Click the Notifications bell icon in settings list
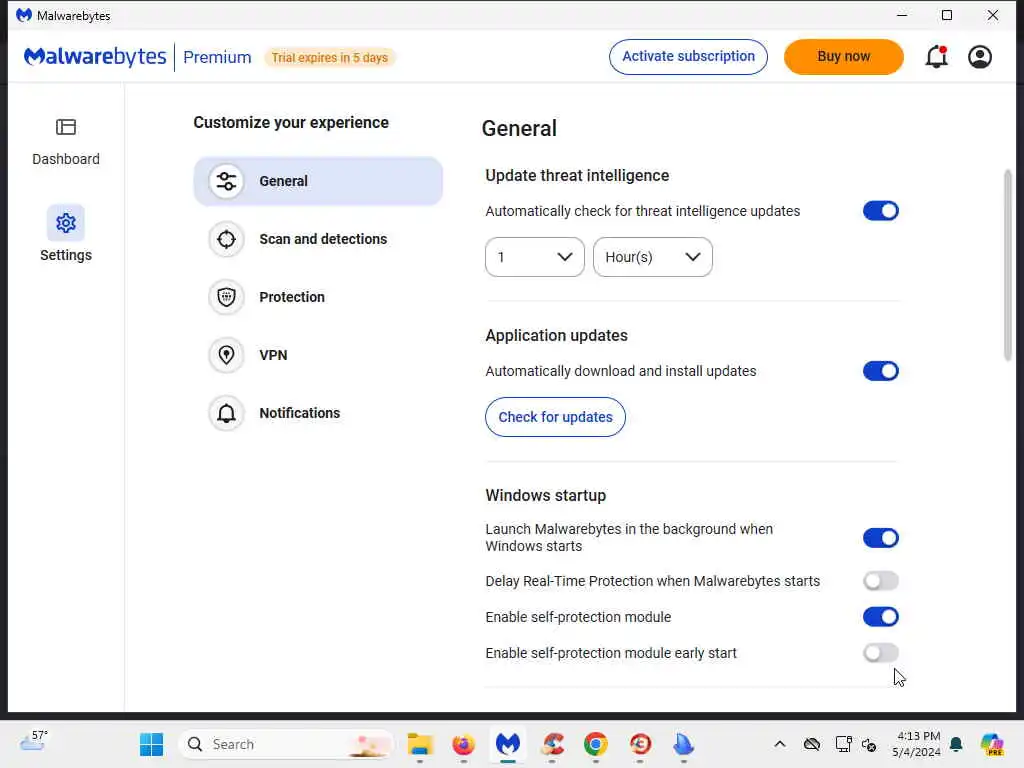The width and height of the screenshot is (1024, 768). 227,413
